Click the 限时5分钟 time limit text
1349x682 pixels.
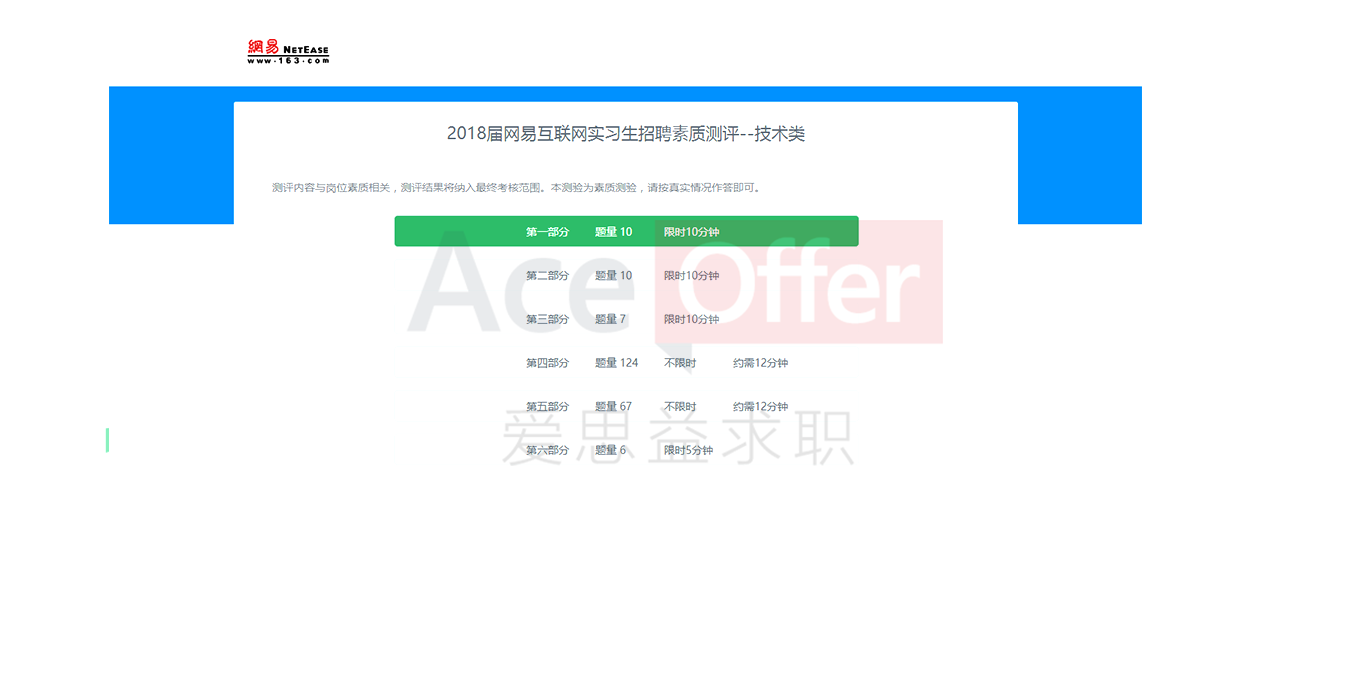[688, 450]
